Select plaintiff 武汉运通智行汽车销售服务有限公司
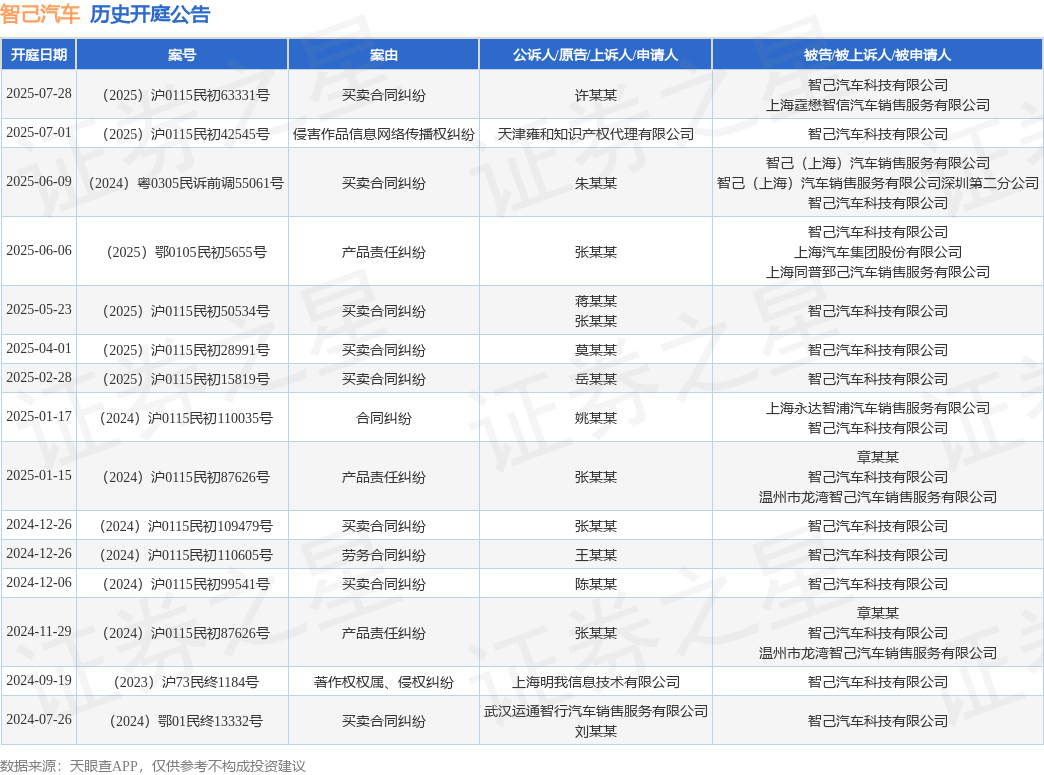This screenshot has height=775, width=1044. 595,711
